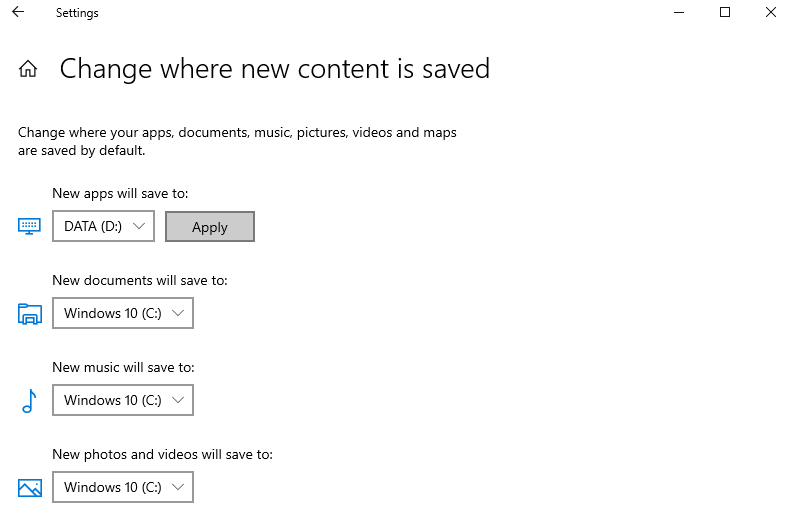Click the back arrow in Settings
This screenshot has height=520, width=790.
pos(18,13)
